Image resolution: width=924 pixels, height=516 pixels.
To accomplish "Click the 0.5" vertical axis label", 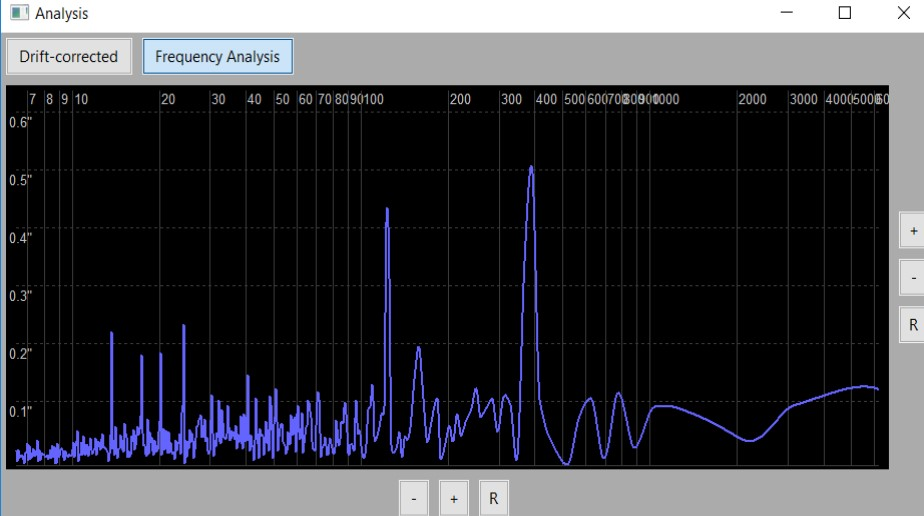I will coord(20,180).
